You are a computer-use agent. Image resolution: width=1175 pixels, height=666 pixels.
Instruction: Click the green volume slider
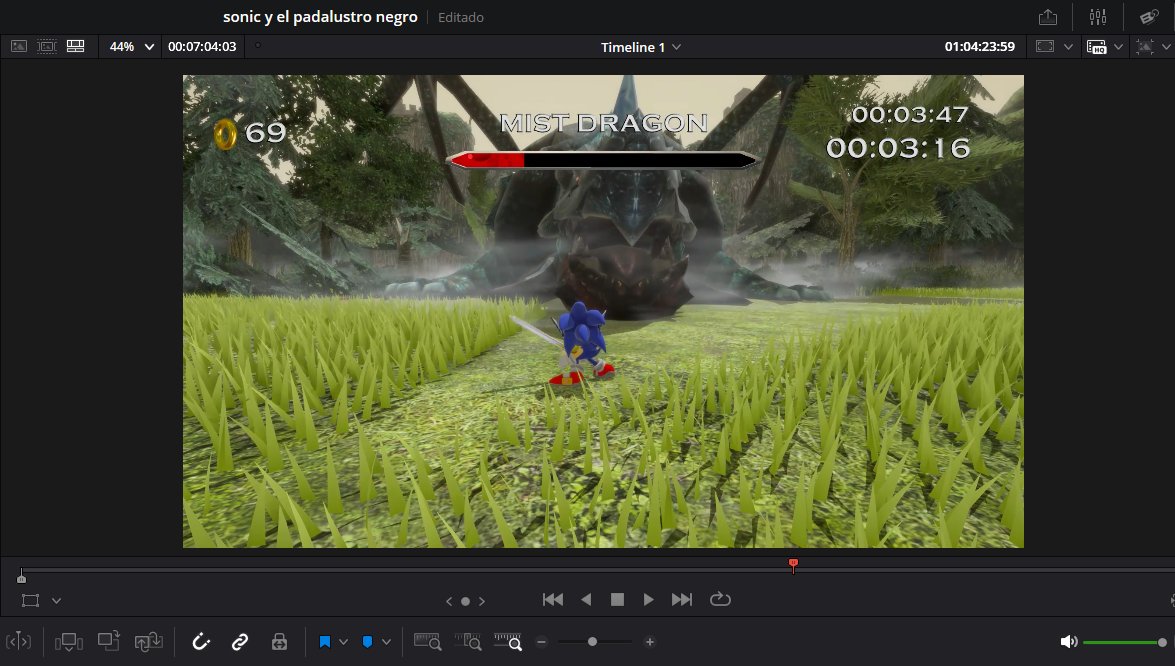[1125, 642]
